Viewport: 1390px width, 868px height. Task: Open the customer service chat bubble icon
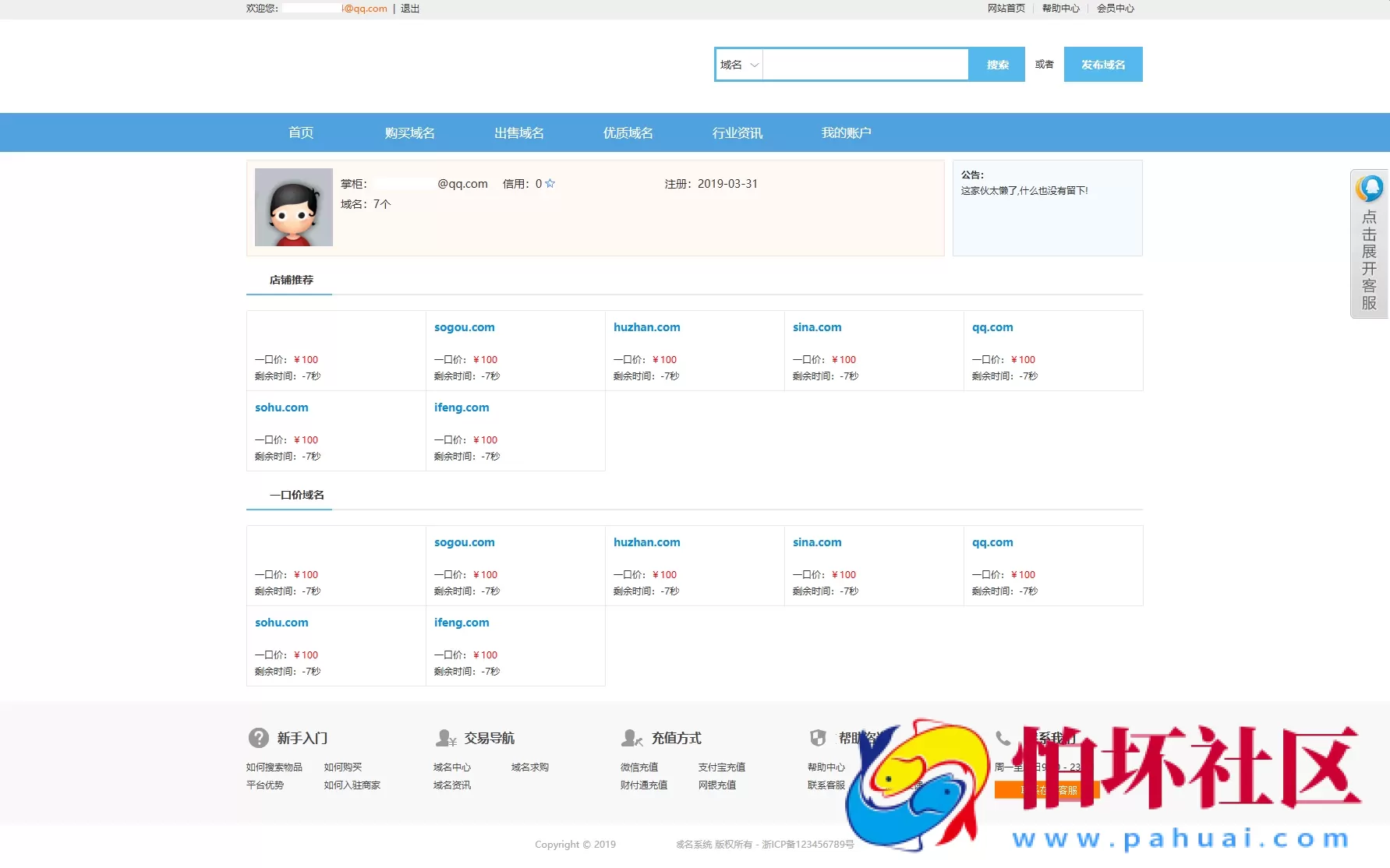1370,188
